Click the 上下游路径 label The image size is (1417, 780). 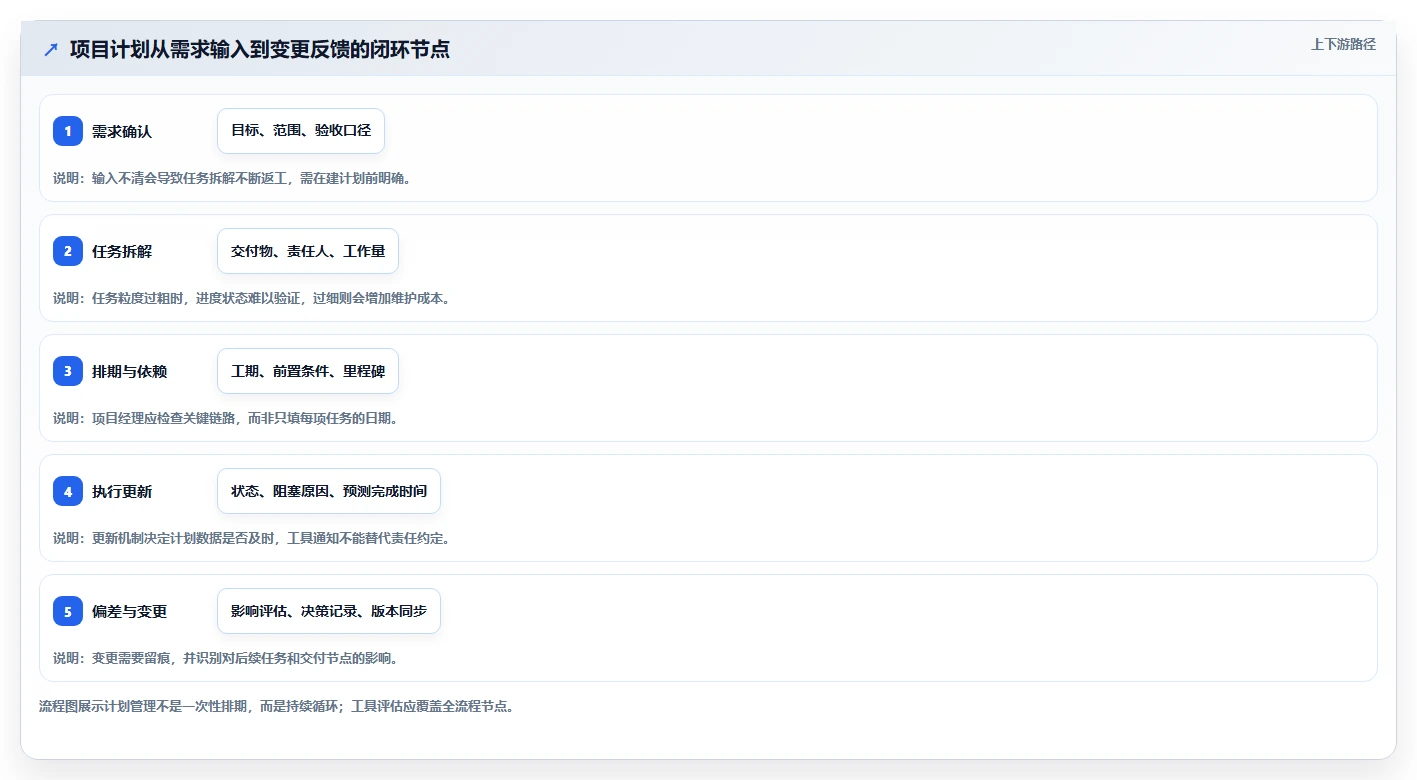pyautogui.click(x=1343, y=44)
